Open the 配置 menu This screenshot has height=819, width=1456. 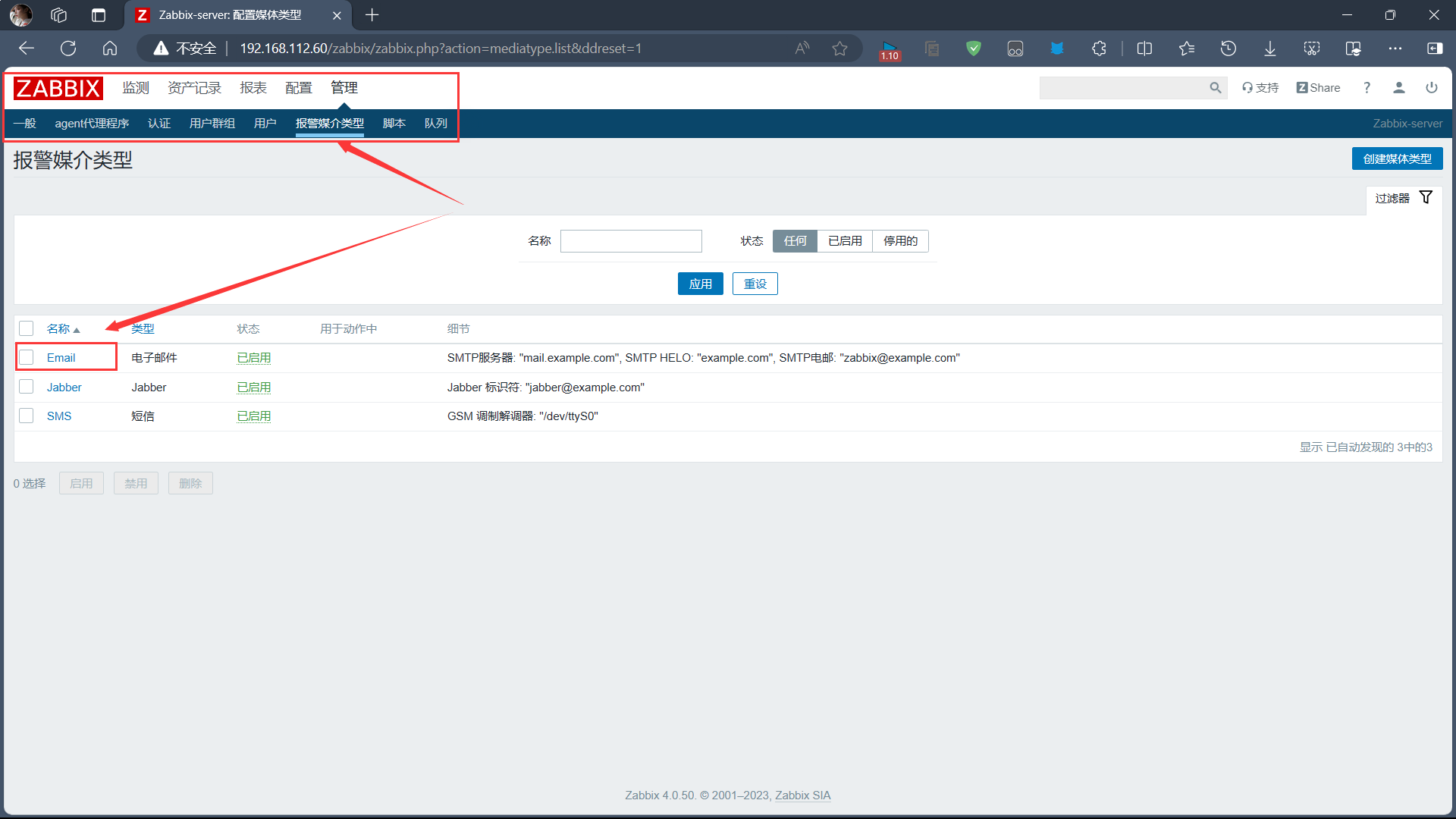pos(299,88)
